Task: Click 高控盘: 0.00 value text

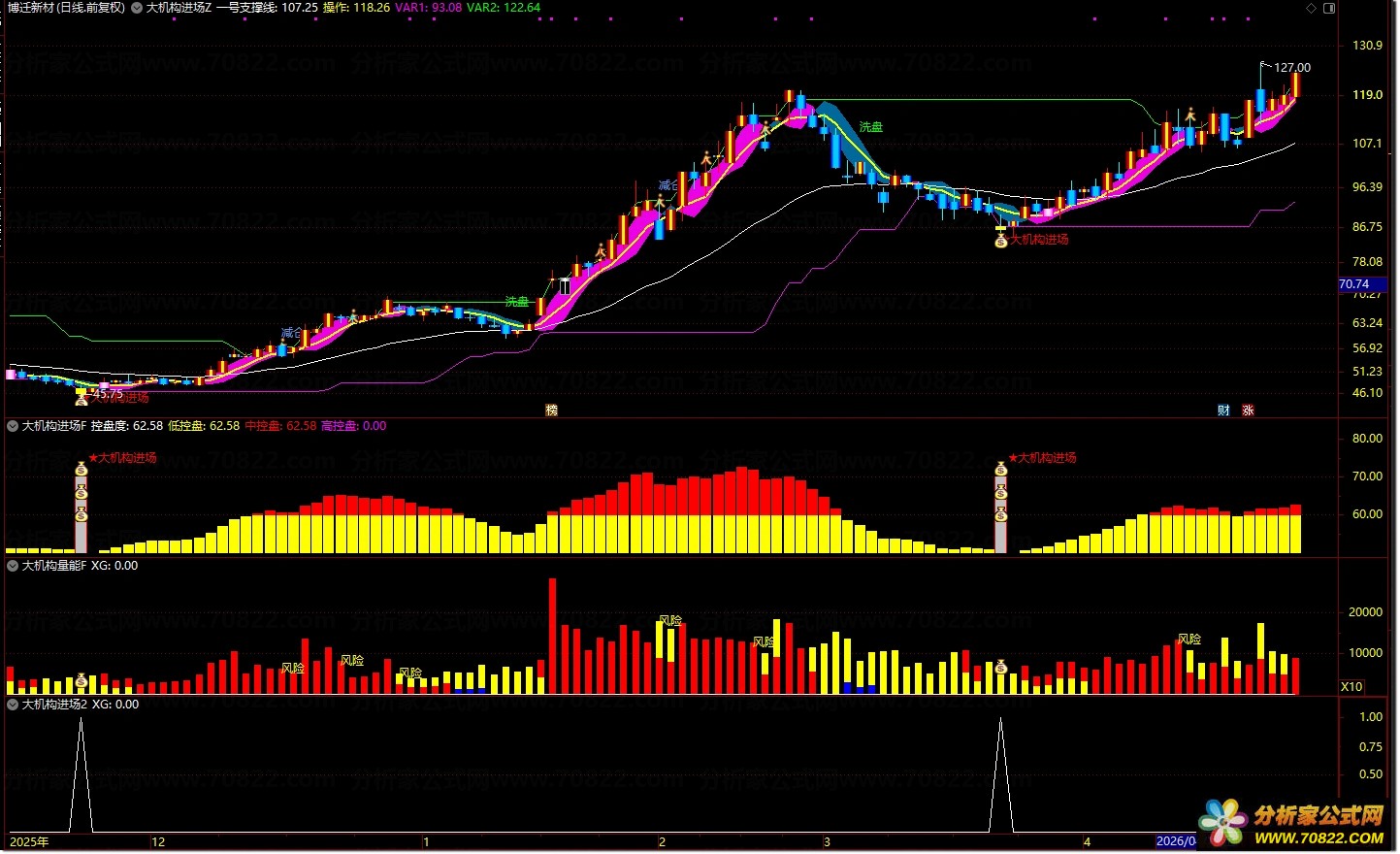Action: tap(353, 426)
